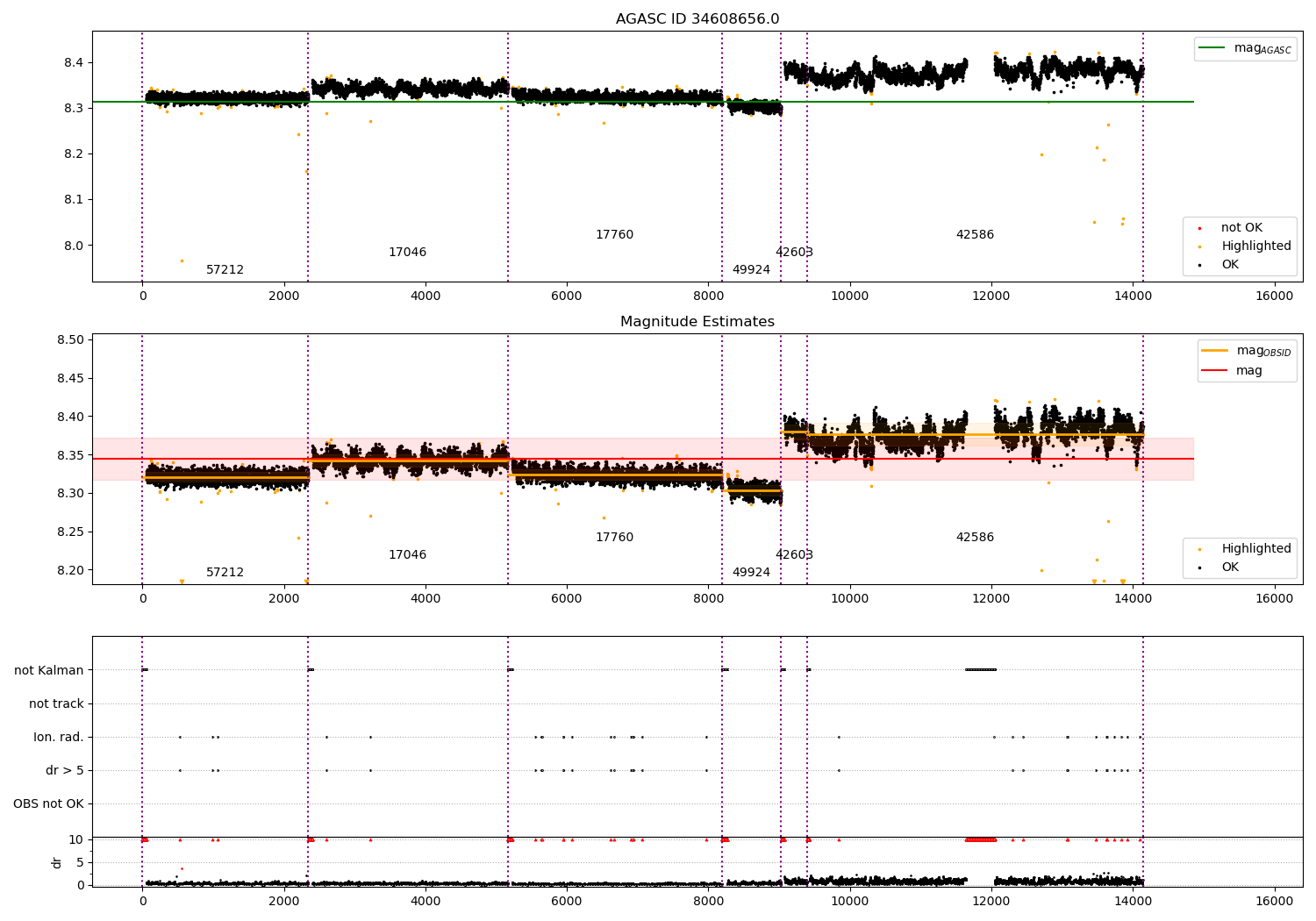Click the 8.0 y-axis tick label
1316x921 pixels.
tap(74, 246)
